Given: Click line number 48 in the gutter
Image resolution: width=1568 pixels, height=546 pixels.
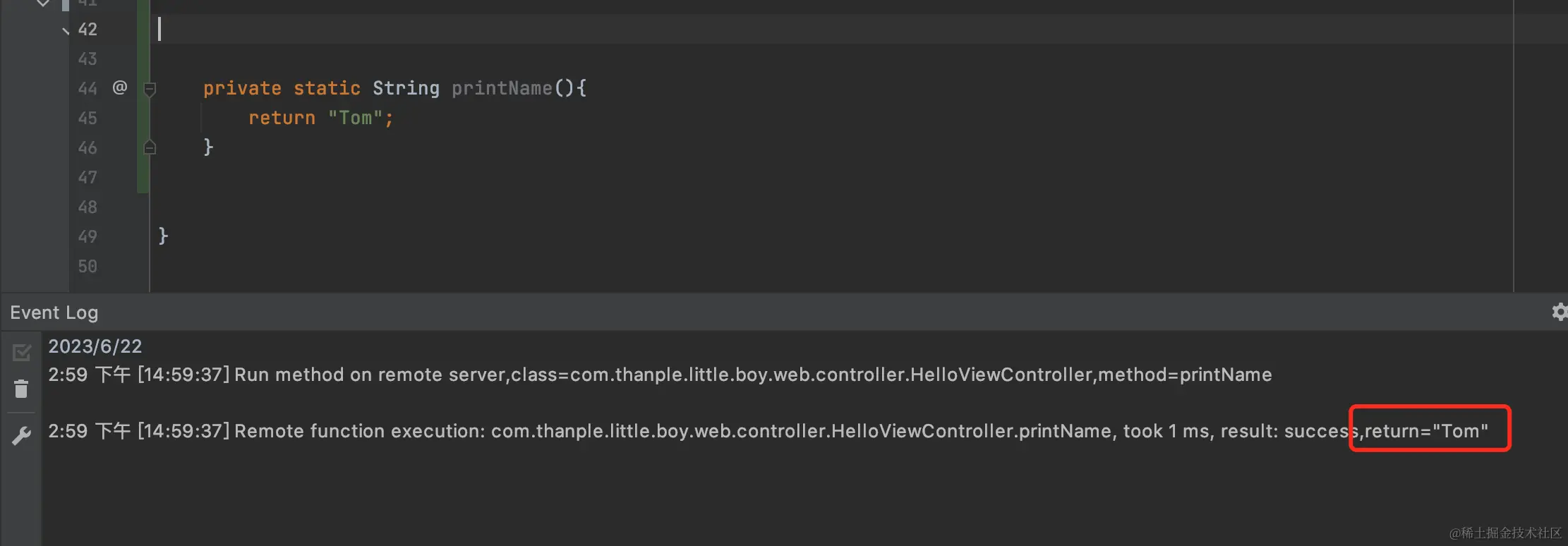Looking at the screenshot, I should tap(88, 207).
